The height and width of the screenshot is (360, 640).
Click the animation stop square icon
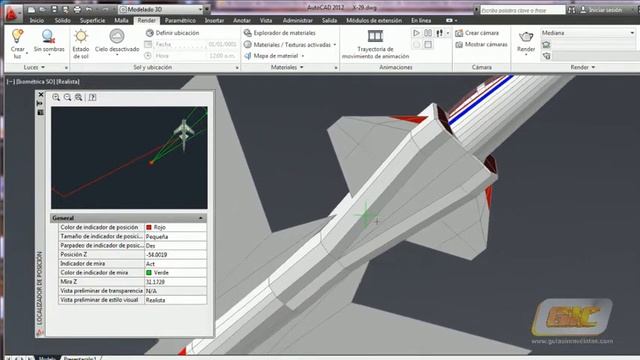coord(428,44)
